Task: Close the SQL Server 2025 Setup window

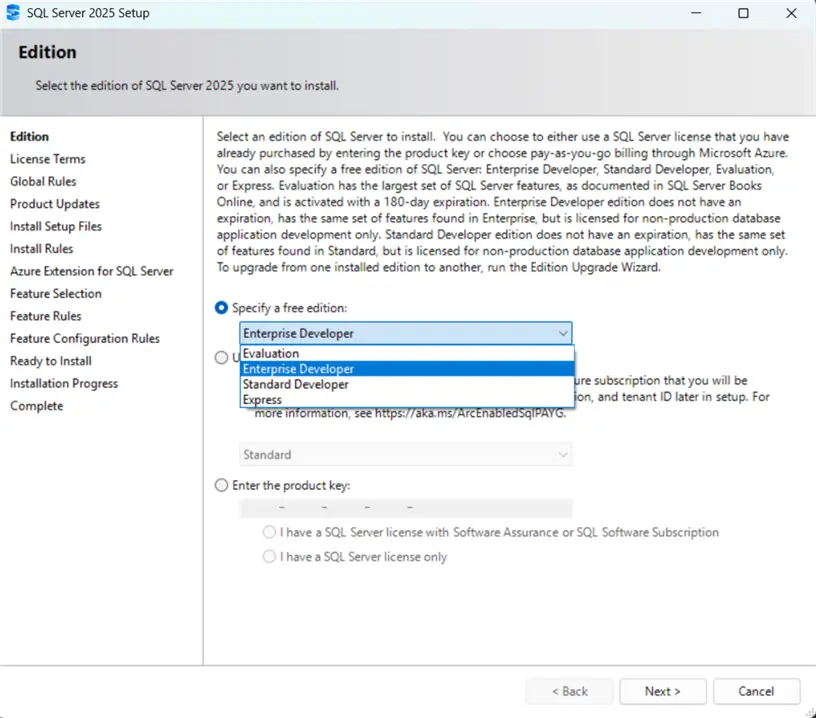Action: 791,13
